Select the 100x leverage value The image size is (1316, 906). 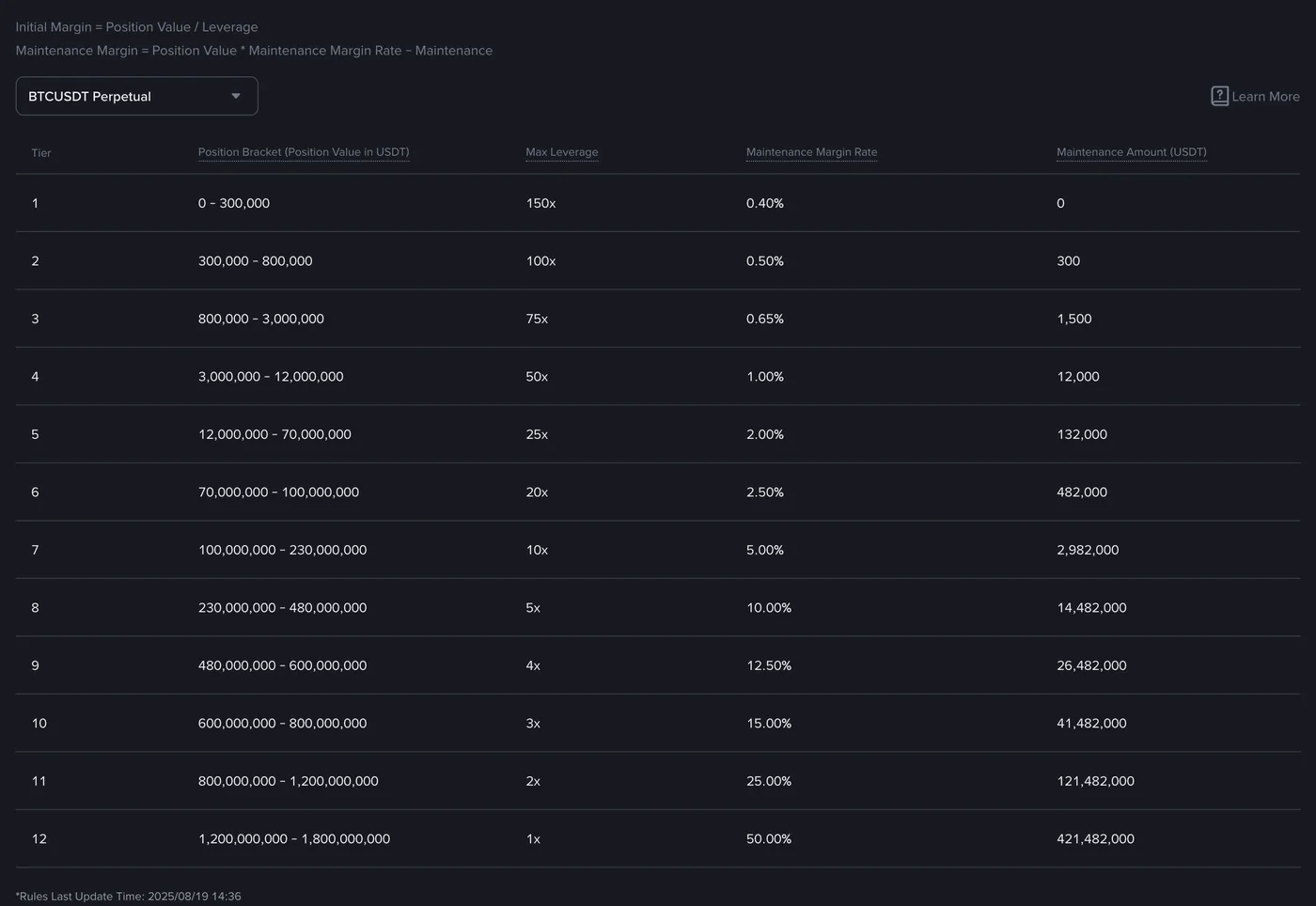pos(540,261)
